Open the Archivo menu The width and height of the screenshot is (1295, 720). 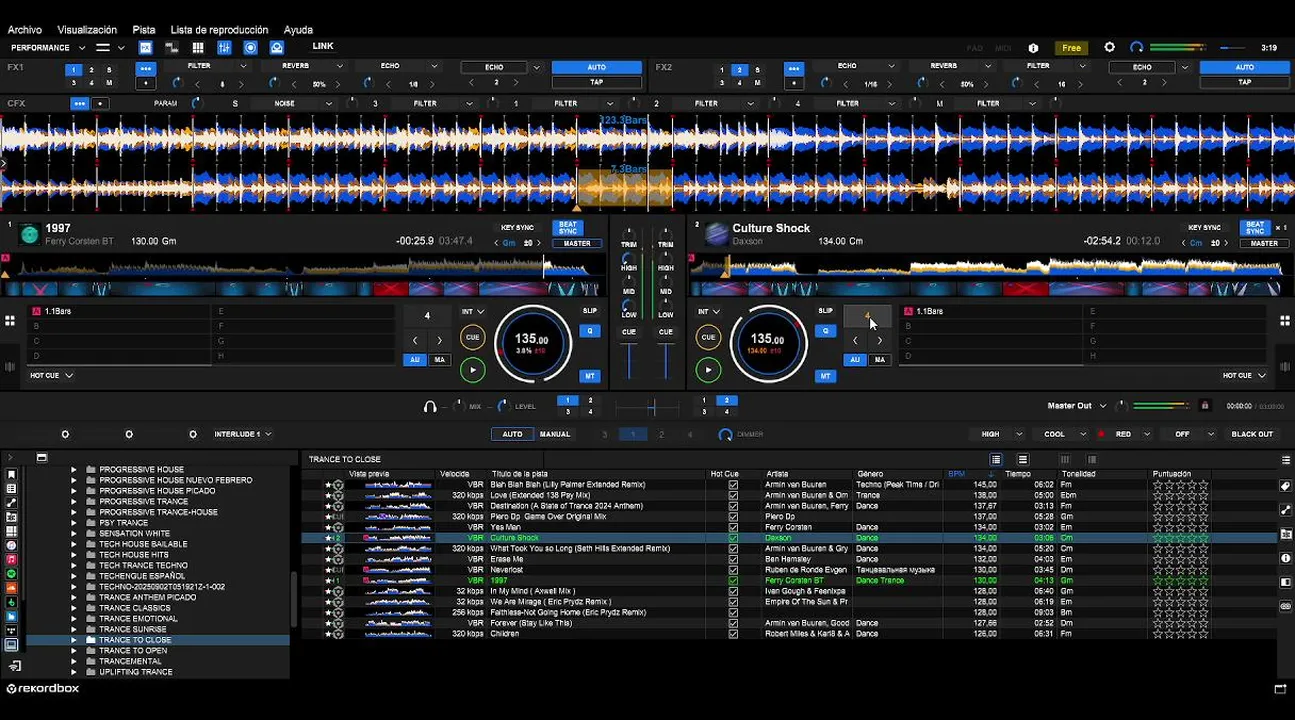click(x=25, y=30)
